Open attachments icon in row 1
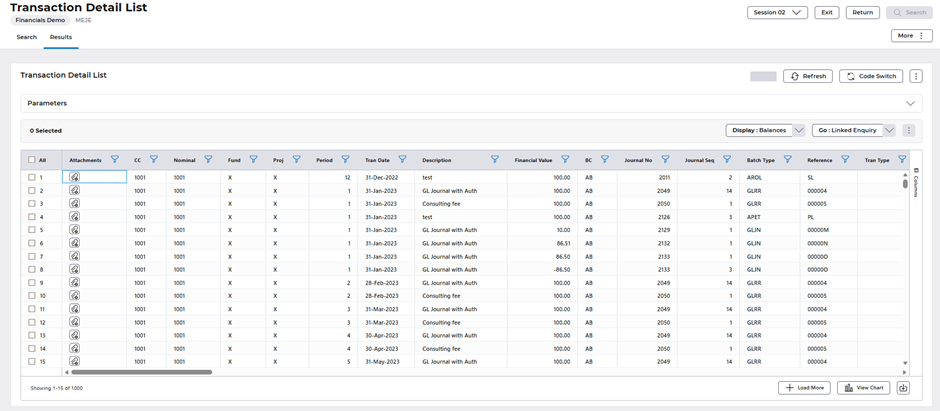The height and width of the screenshot is (411, 940). [x=75, y=177]
